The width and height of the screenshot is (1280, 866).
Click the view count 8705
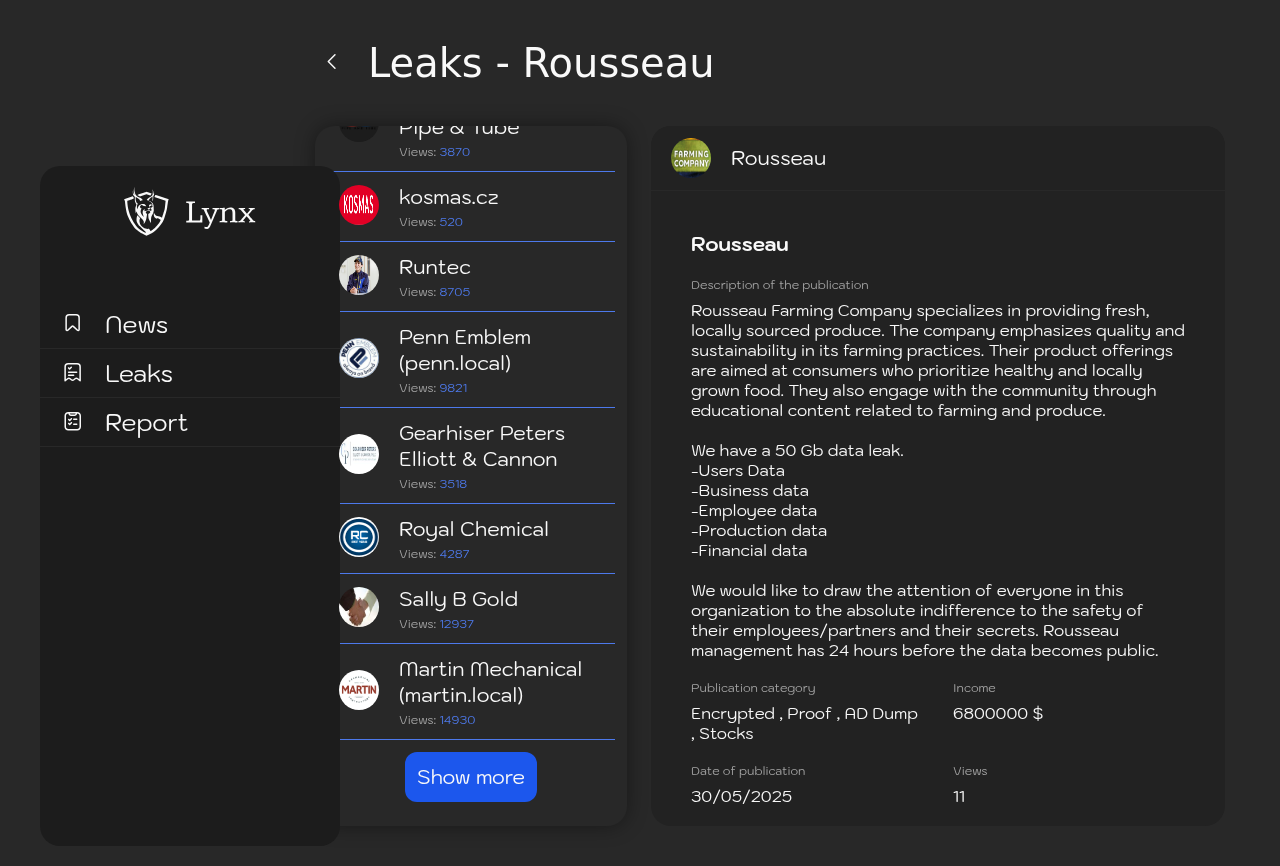click(455, 292)
